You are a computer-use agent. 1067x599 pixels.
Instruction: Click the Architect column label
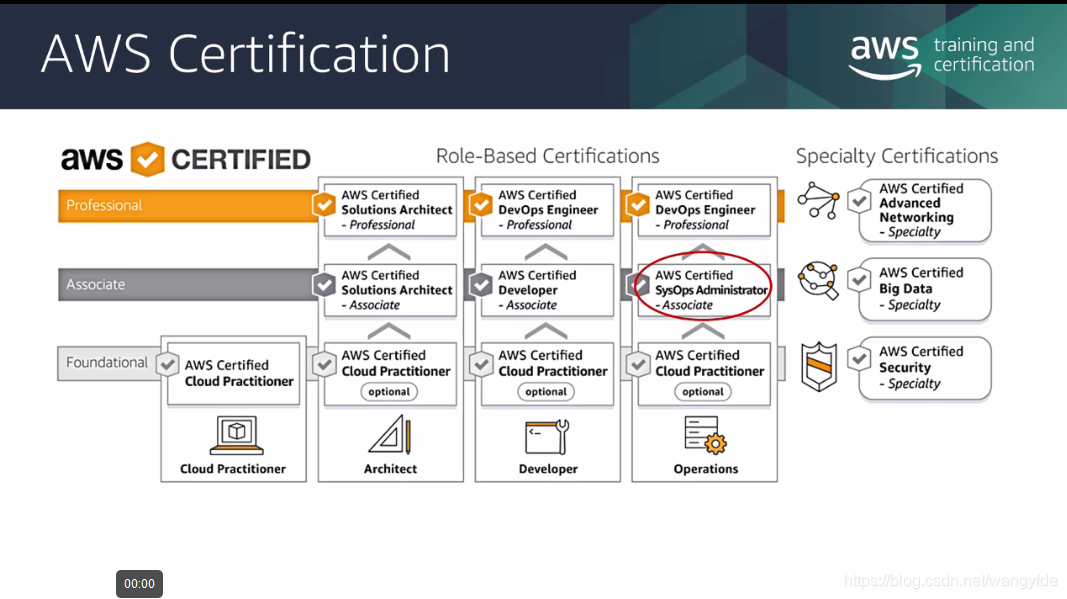(x=390, y=468)
